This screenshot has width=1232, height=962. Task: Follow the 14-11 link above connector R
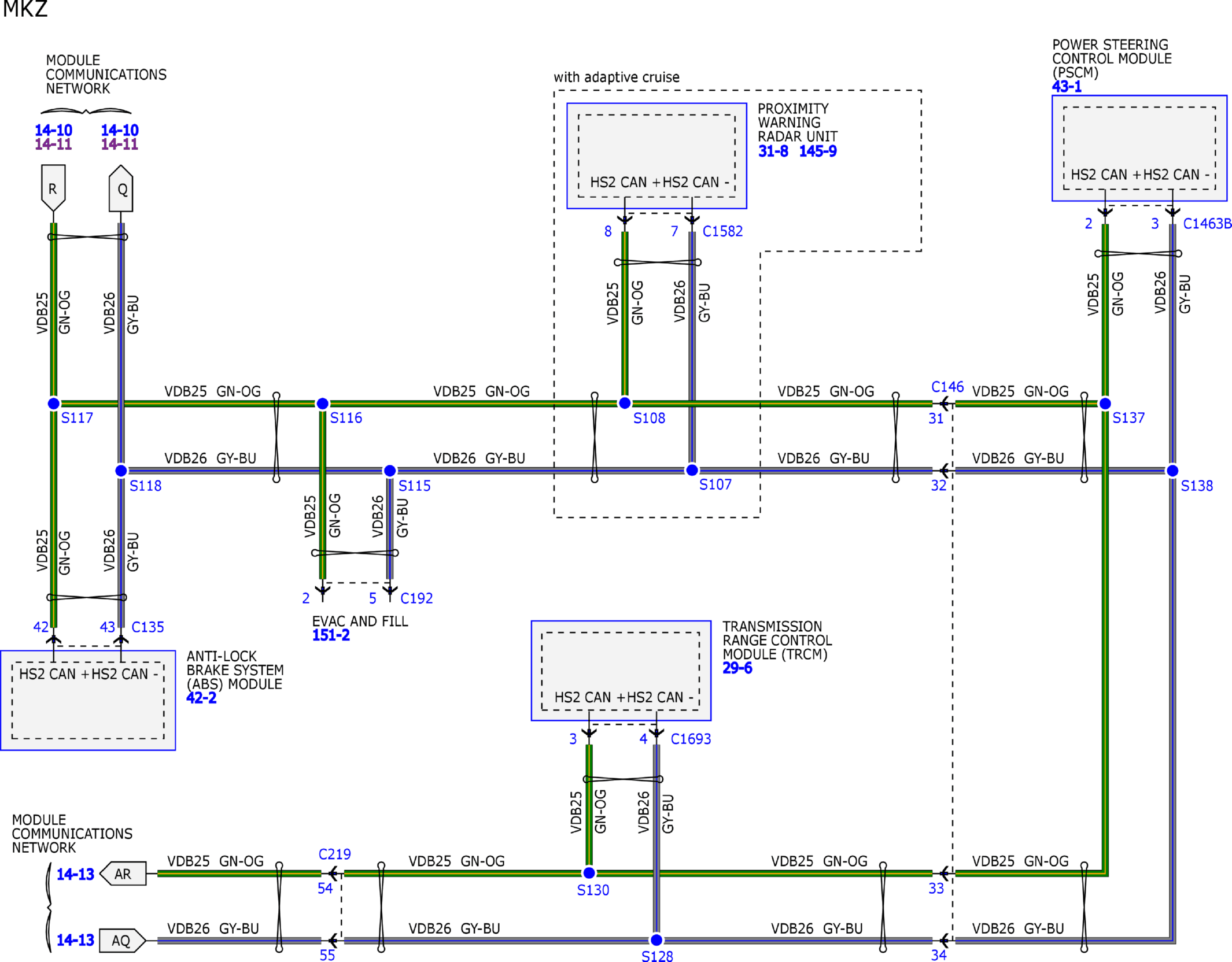click(53, 144)
